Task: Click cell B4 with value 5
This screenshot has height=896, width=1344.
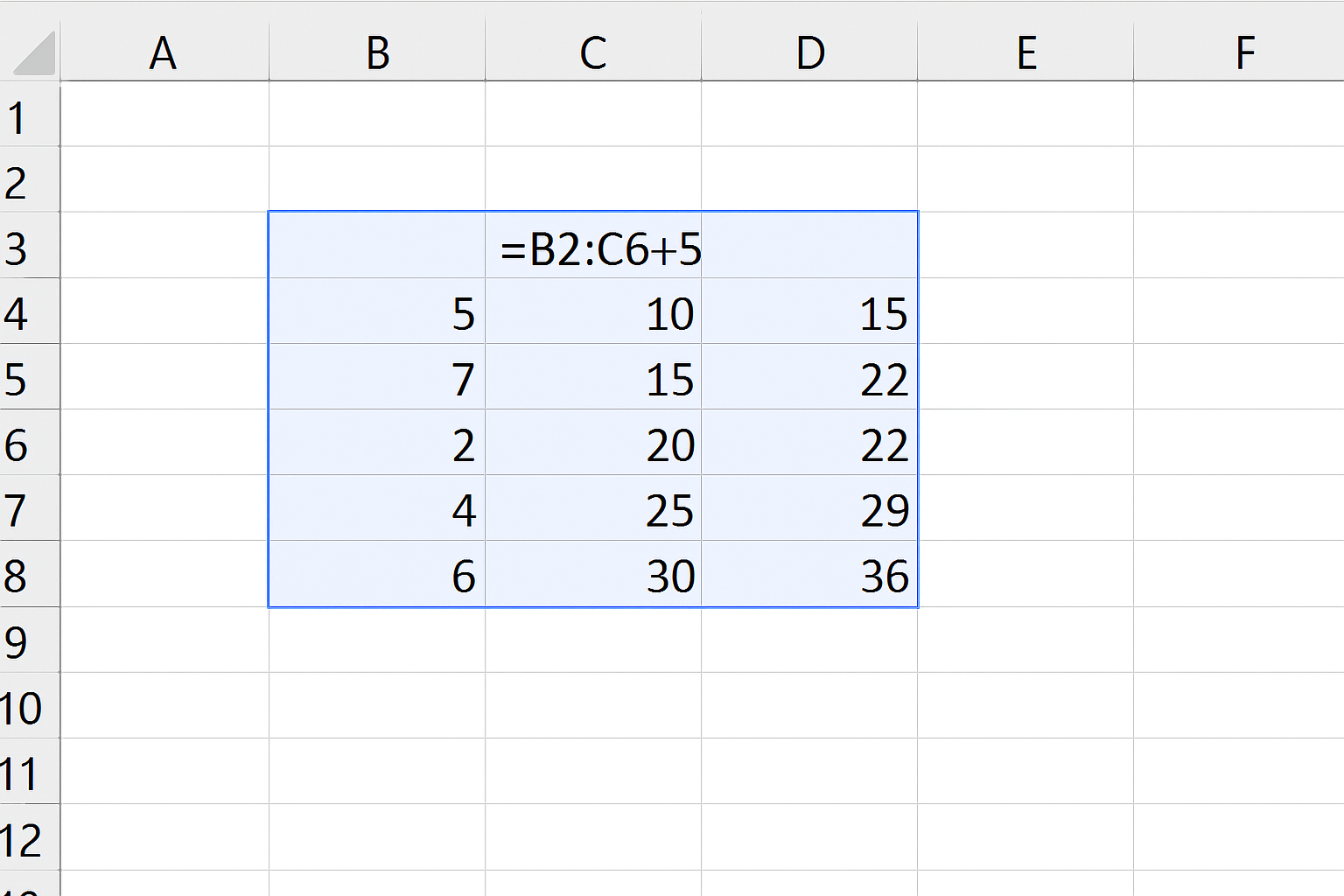Action: [377, 311]
